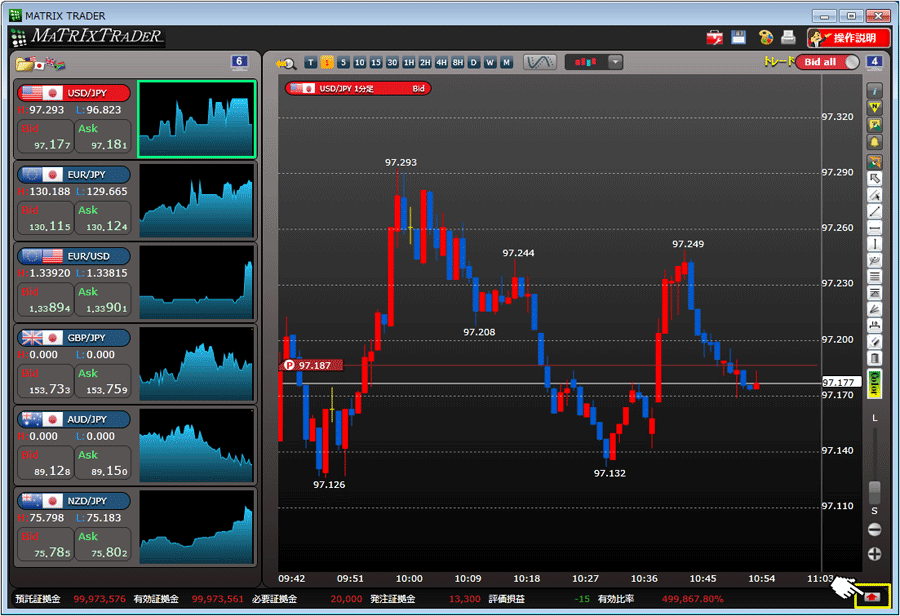Select the 1H timeframe
Image resolution: width=900 pixels, height=616 pixels.
[409, 63]
